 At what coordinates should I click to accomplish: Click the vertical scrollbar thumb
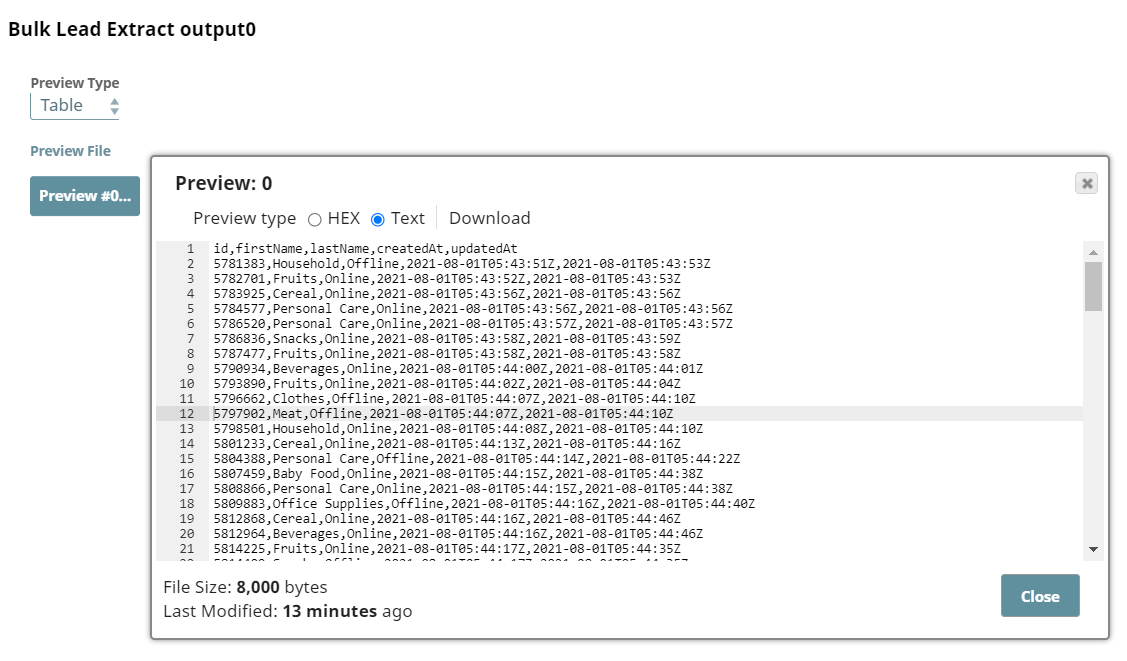pyautogui.click(x=1093, y=287)
